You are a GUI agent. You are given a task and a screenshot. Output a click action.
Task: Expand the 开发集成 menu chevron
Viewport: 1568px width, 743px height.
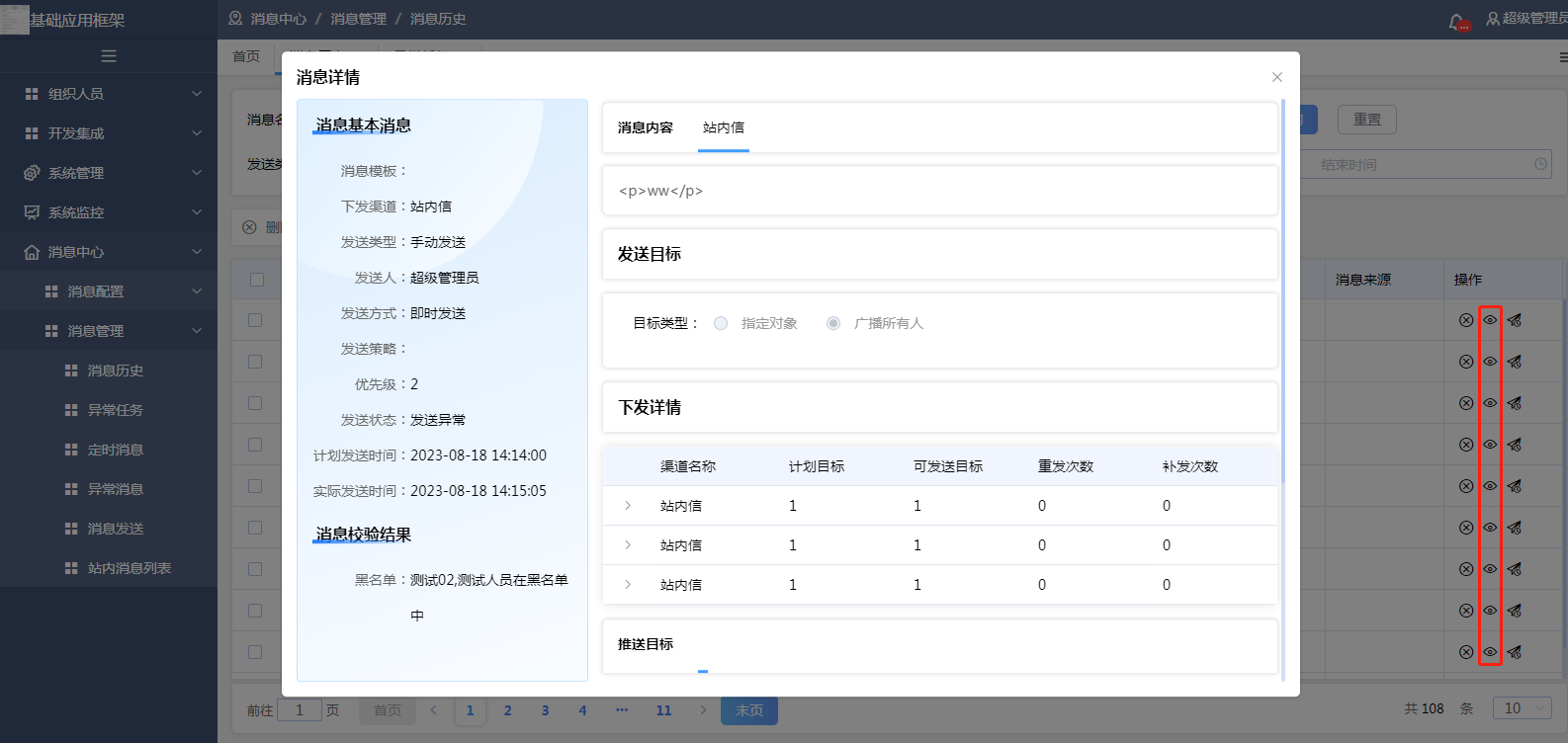pos(197,133)
